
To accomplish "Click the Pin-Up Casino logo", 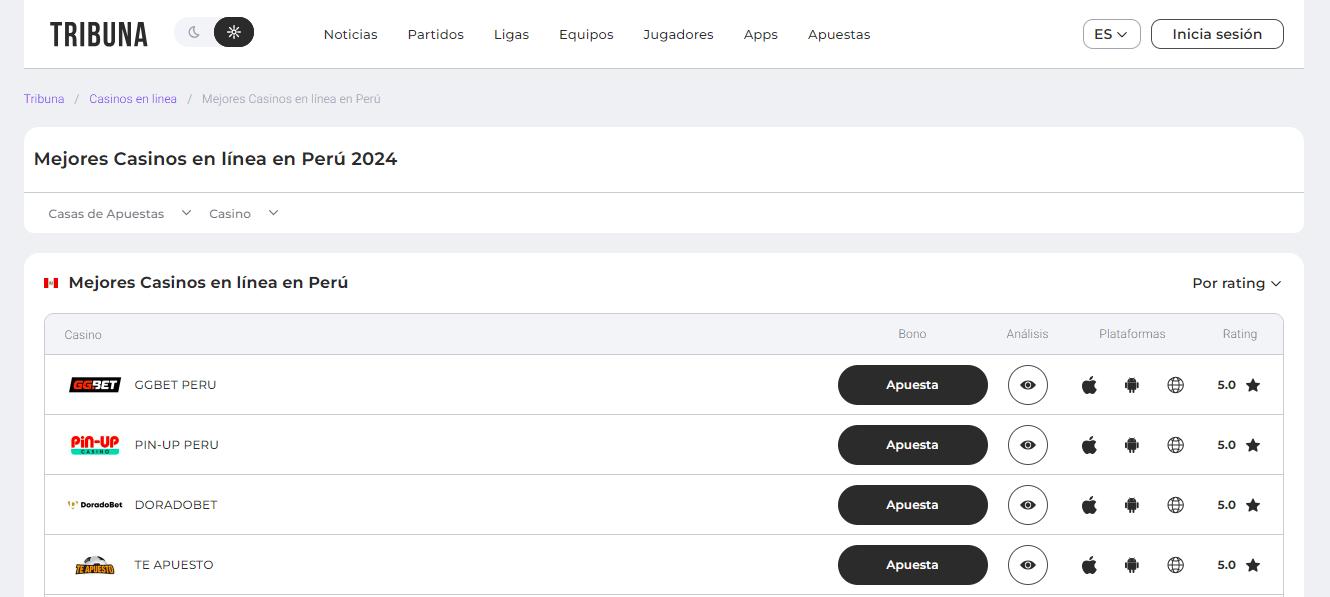I will coord(95,445).
